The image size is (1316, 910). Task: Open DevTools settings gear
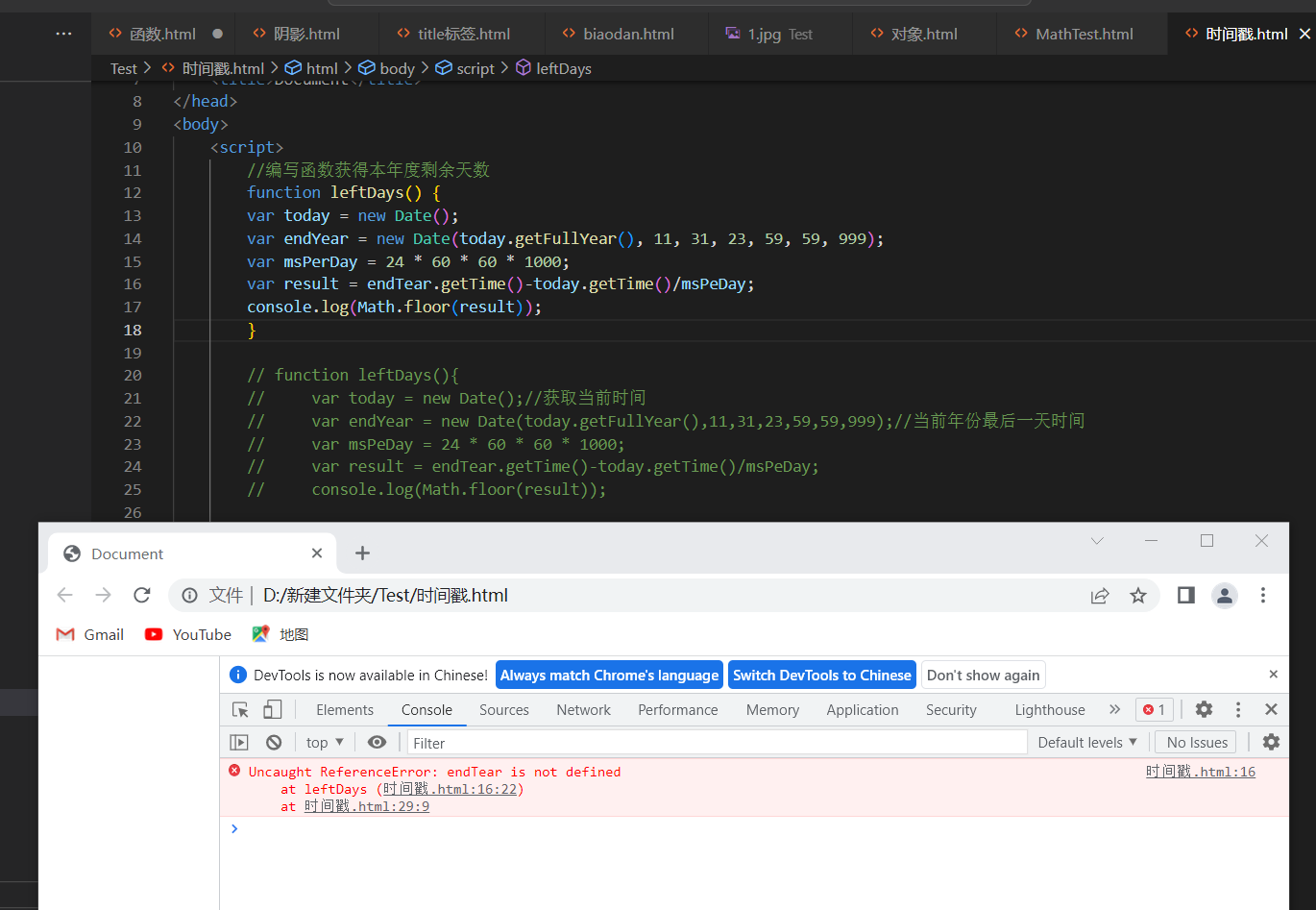(x=1204, y=709)
